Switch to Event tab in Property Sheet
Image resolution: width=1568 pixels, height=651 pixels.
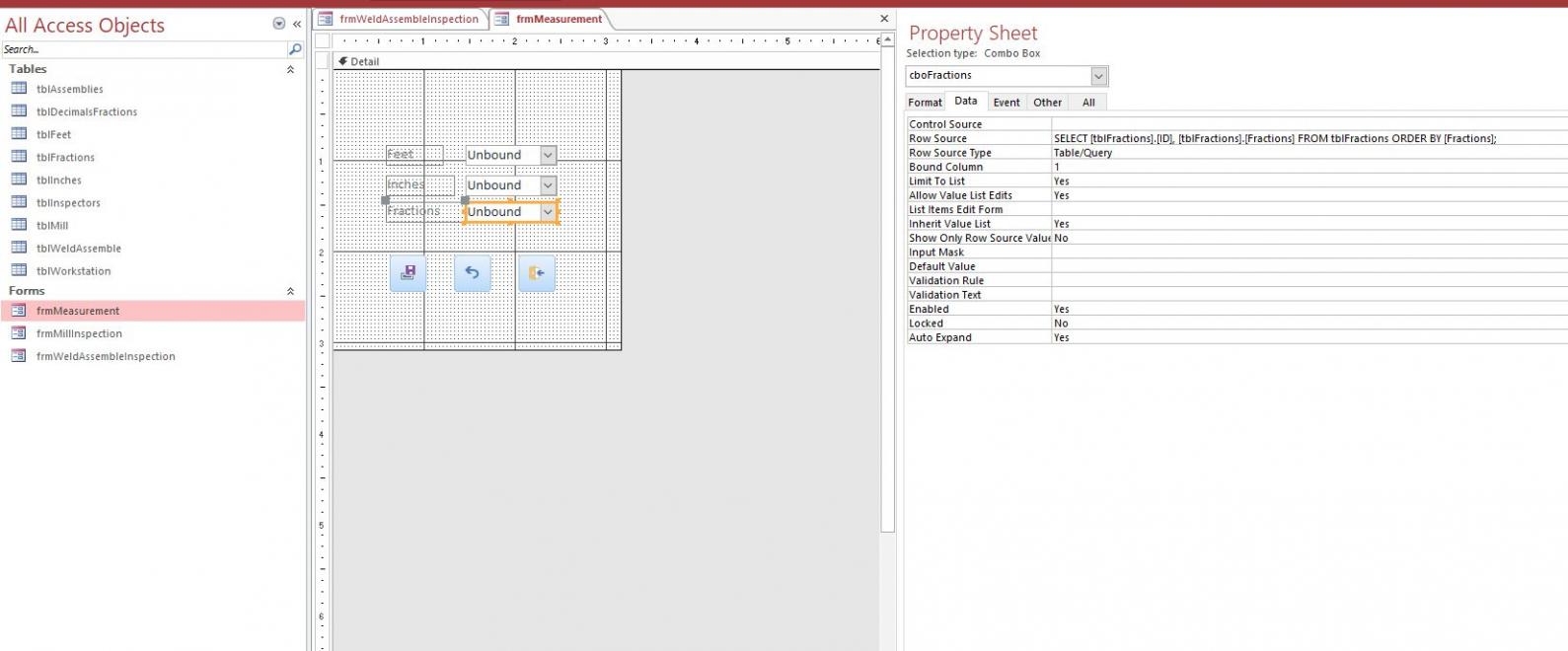click(x=1007, y=103)
